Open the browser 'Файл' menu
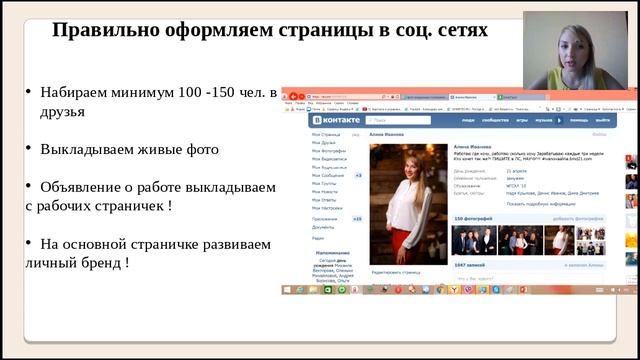This screenshot has width=640, height=360. click(x=288, y=103)
